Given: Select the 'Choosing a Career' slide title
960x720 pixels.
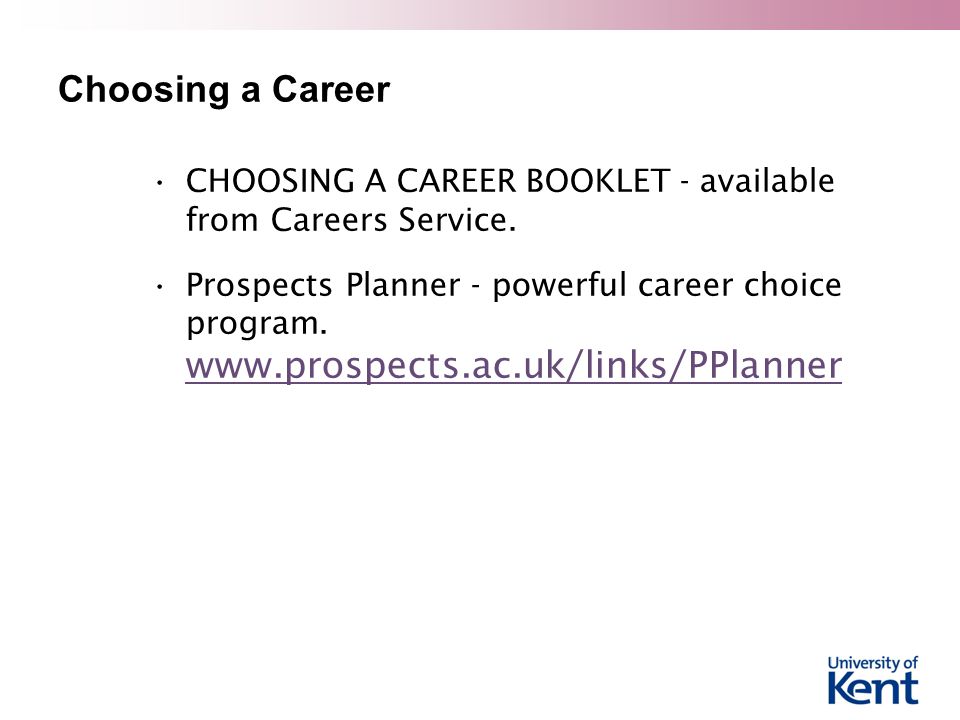Looking at the screenshot, I should [x=224, y=90].
